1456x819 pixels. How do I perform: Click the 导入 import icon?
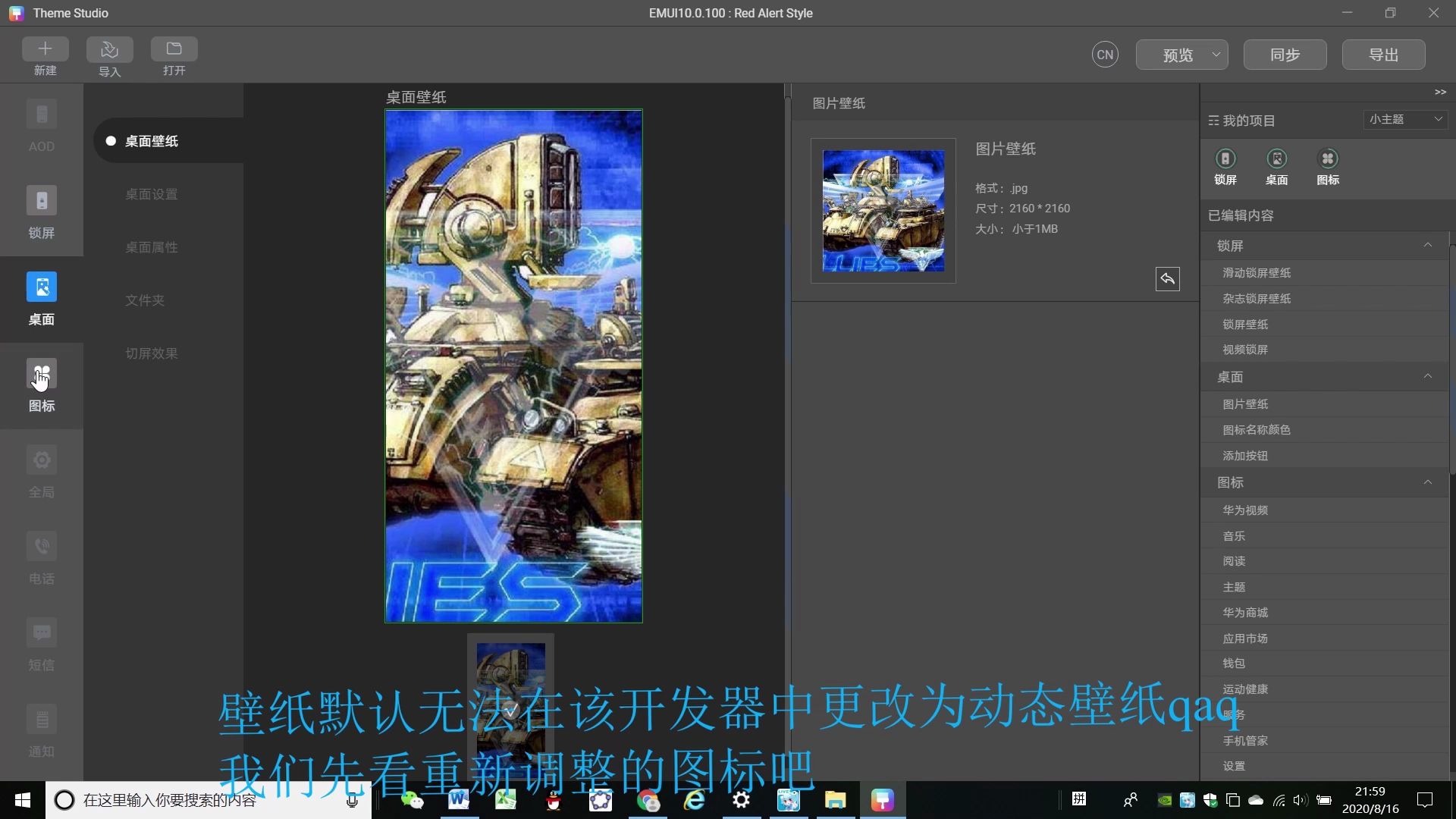point(110,49)
